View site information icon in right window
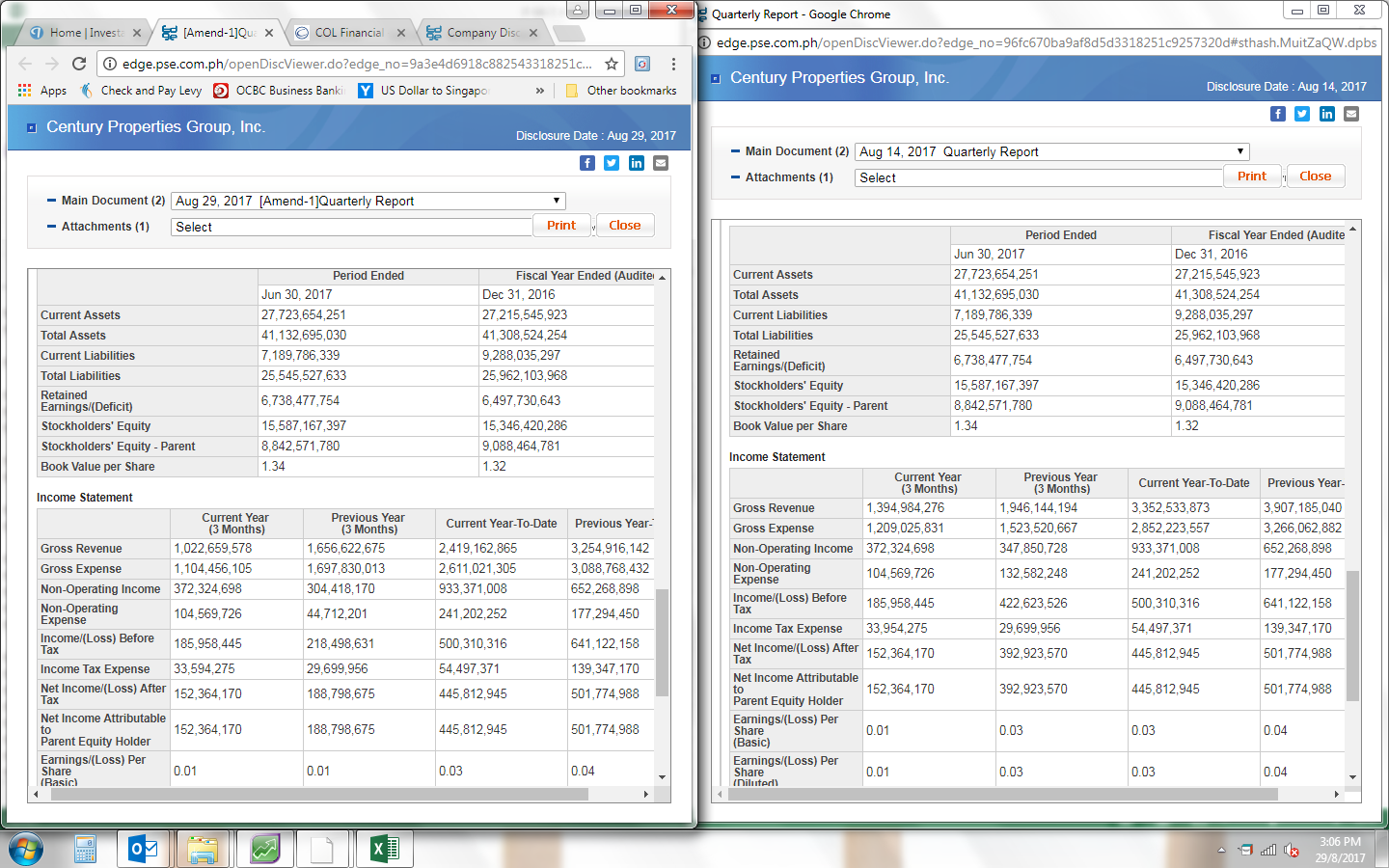The image size is (1389, 868). (x=705, y=42)
